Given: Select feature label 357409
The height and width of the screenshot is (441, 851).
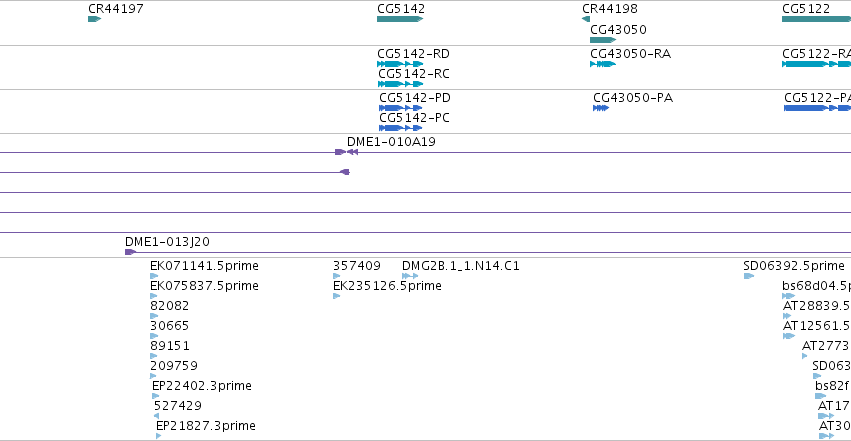Looking at the screenshot, I should tap(357, 266).
